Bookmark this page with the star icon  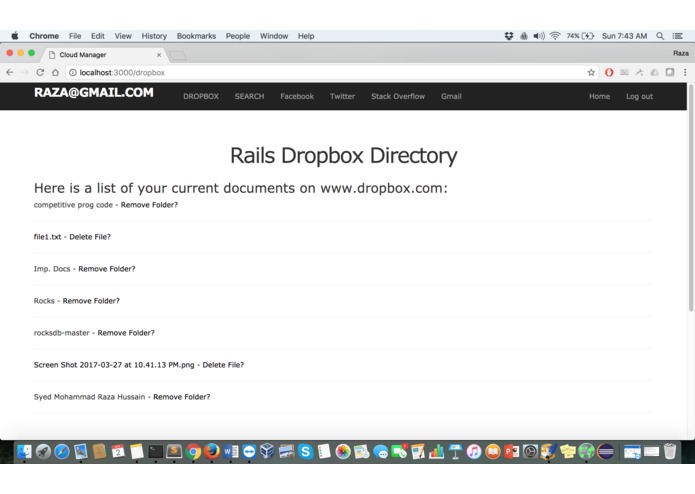pos(591,72)
